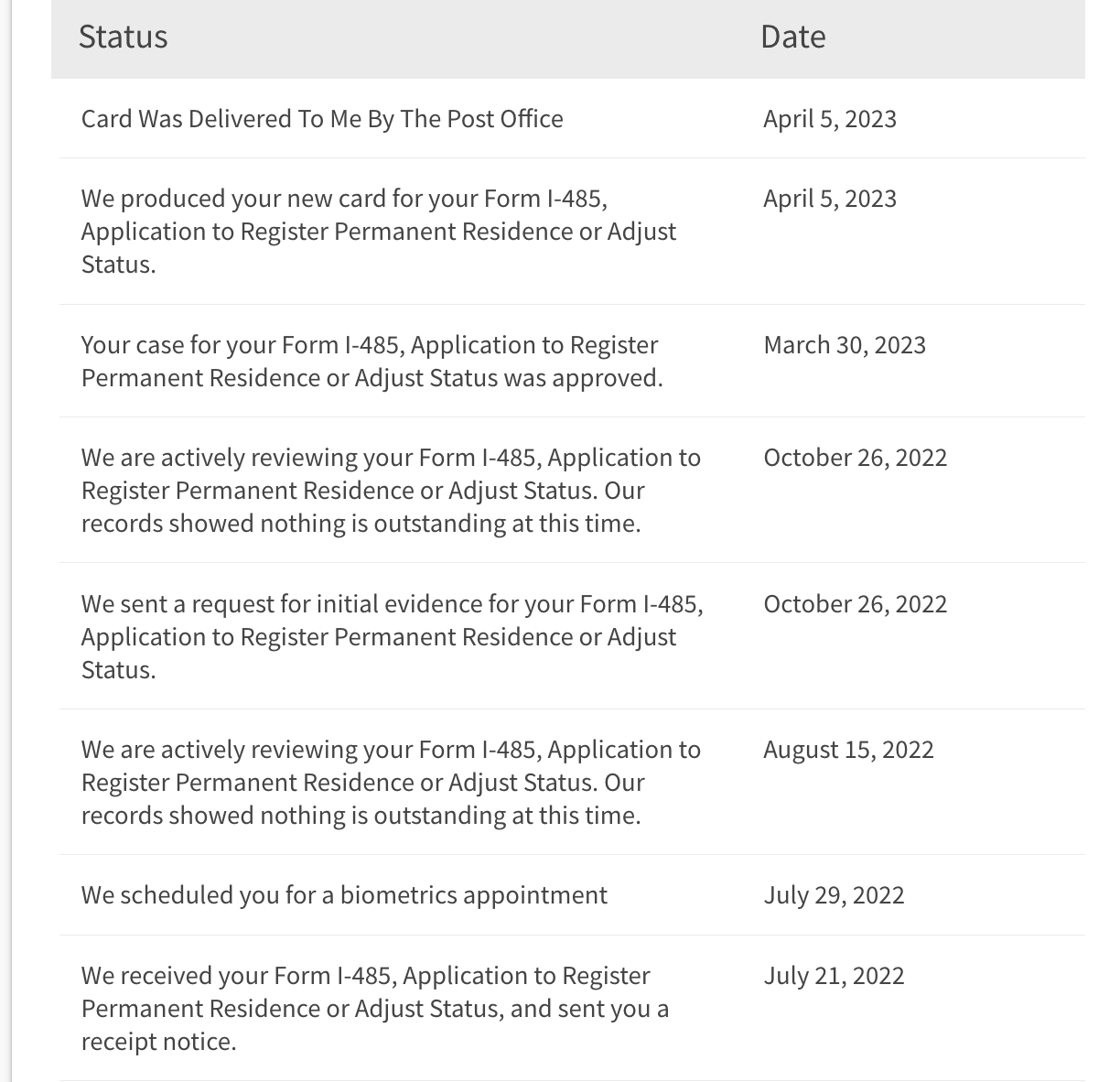Image resolution: width=1120 pixels, height=1082 pixels.
Task: Click the August 15, 2022 date
Action: tap(848, 750)
